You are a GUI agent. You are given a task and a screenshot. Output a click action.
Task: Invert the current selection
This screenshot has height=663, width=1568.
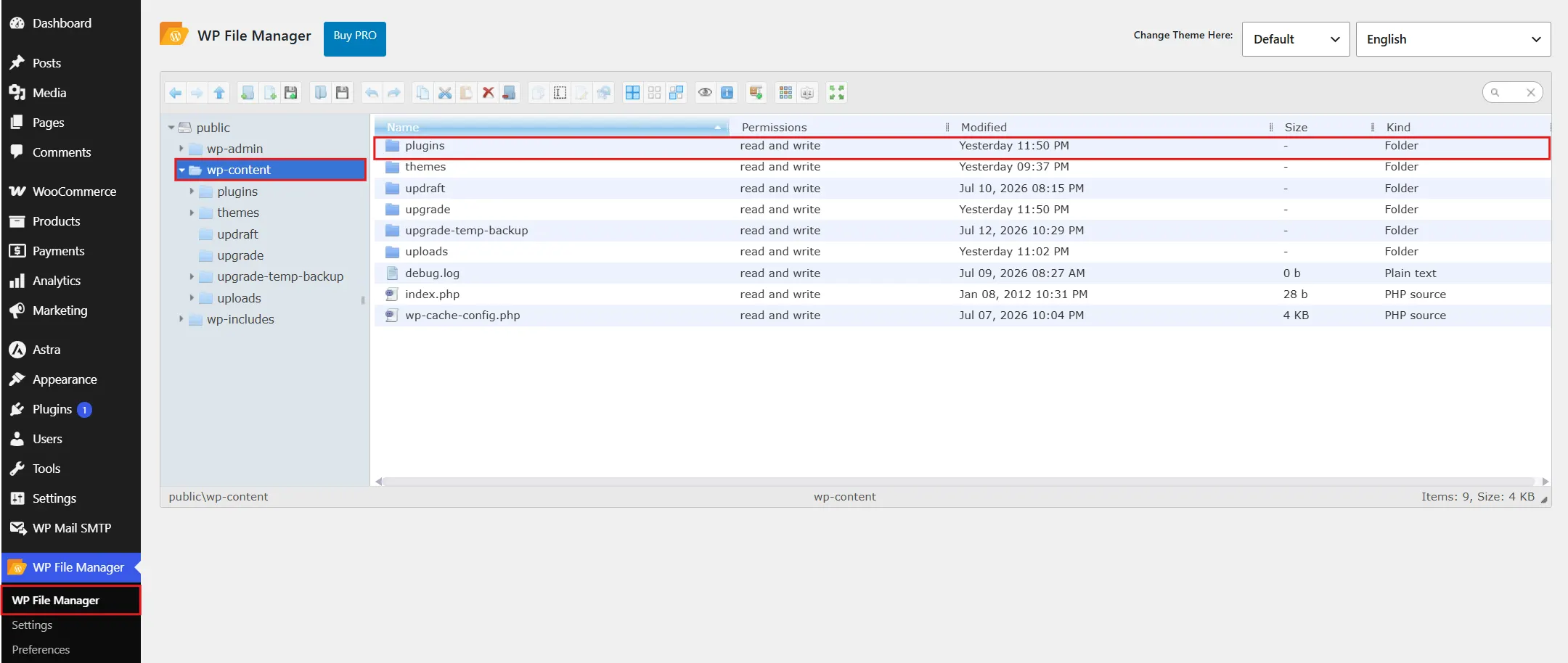click(676, 93)
